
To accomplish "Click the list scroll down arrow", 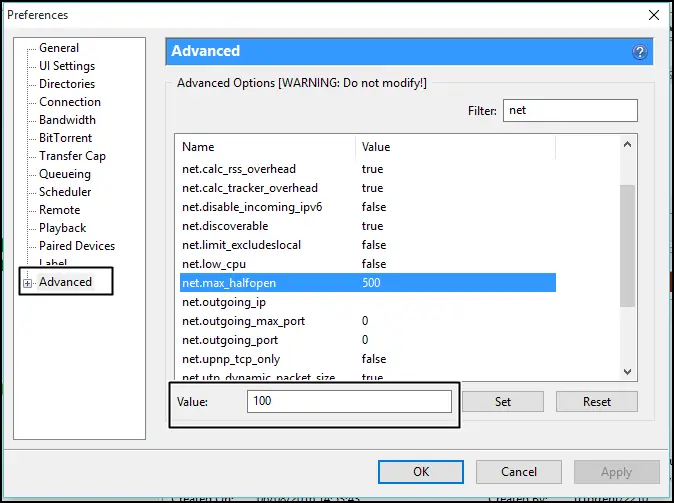I will [x=627, y=371].
